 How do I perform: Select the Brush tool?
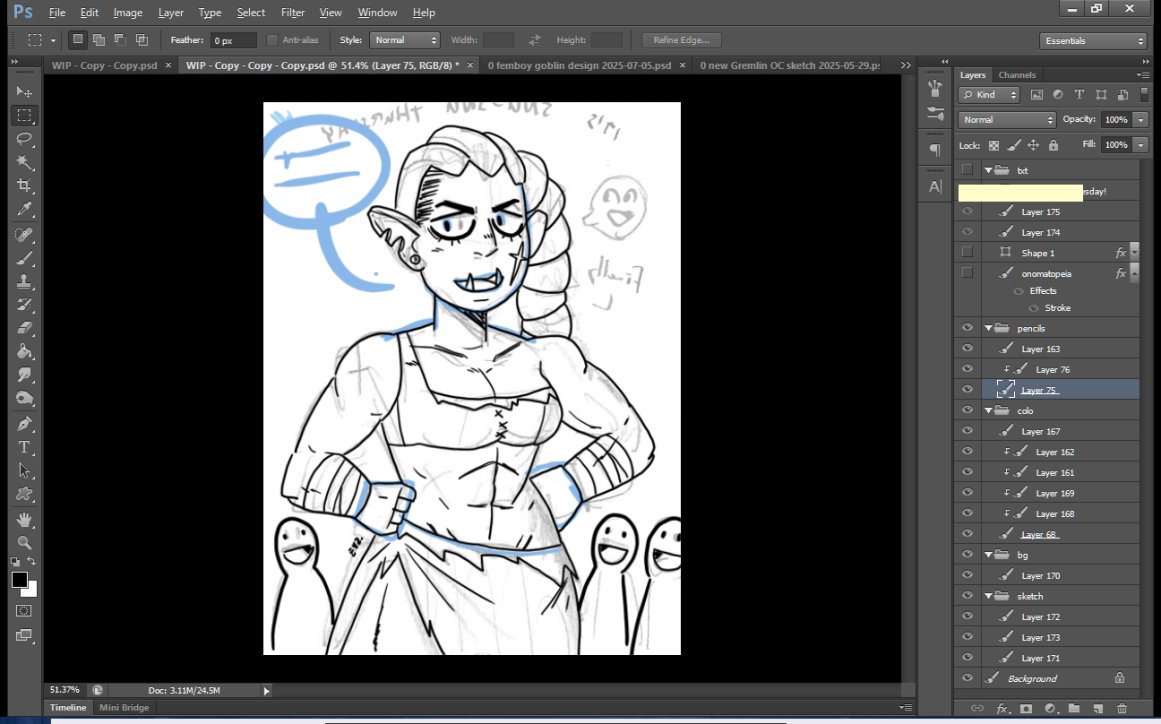click(24, 258)
